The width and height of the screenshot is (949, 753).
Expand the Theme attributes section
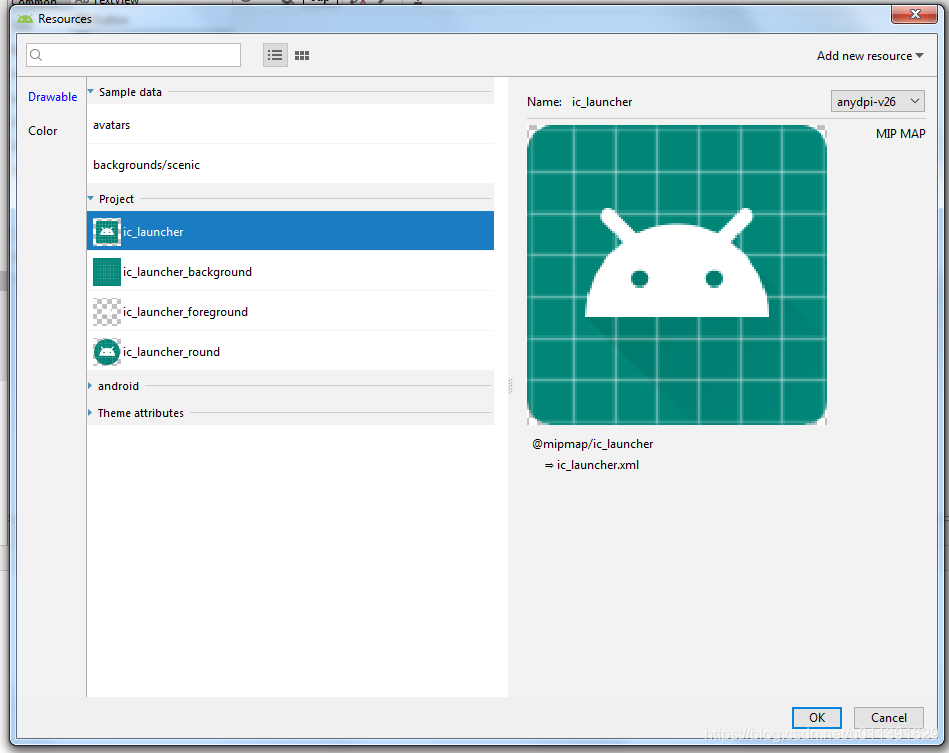click(x=90, y=413)
